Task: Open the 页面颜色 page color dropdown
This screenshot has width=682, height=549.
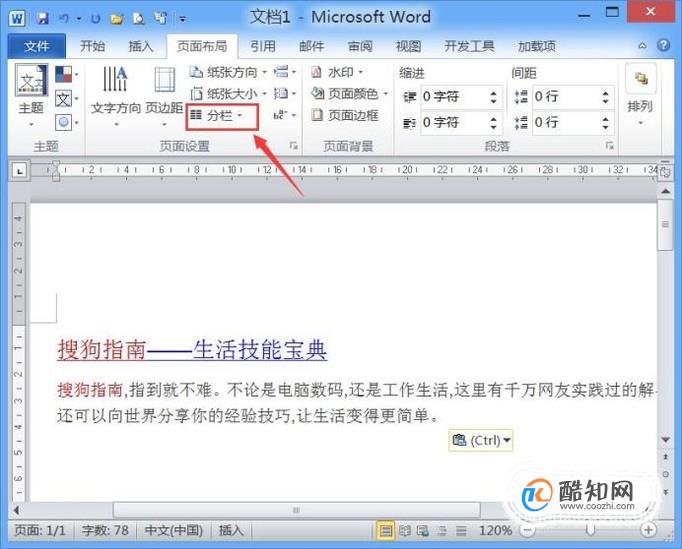Action: 349,94
